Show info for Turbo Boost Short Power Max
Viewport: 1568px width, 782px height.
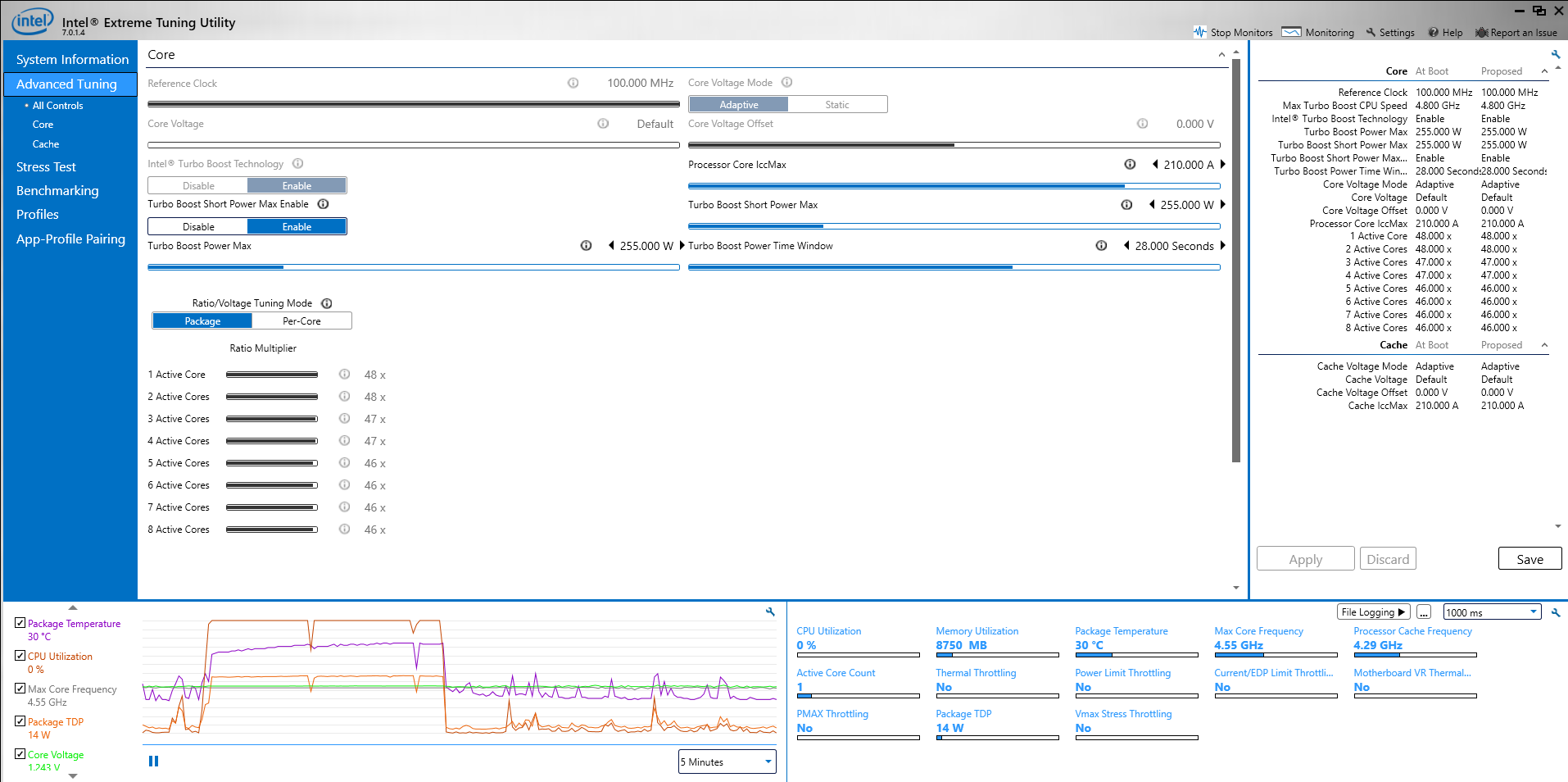[1126, 205]
